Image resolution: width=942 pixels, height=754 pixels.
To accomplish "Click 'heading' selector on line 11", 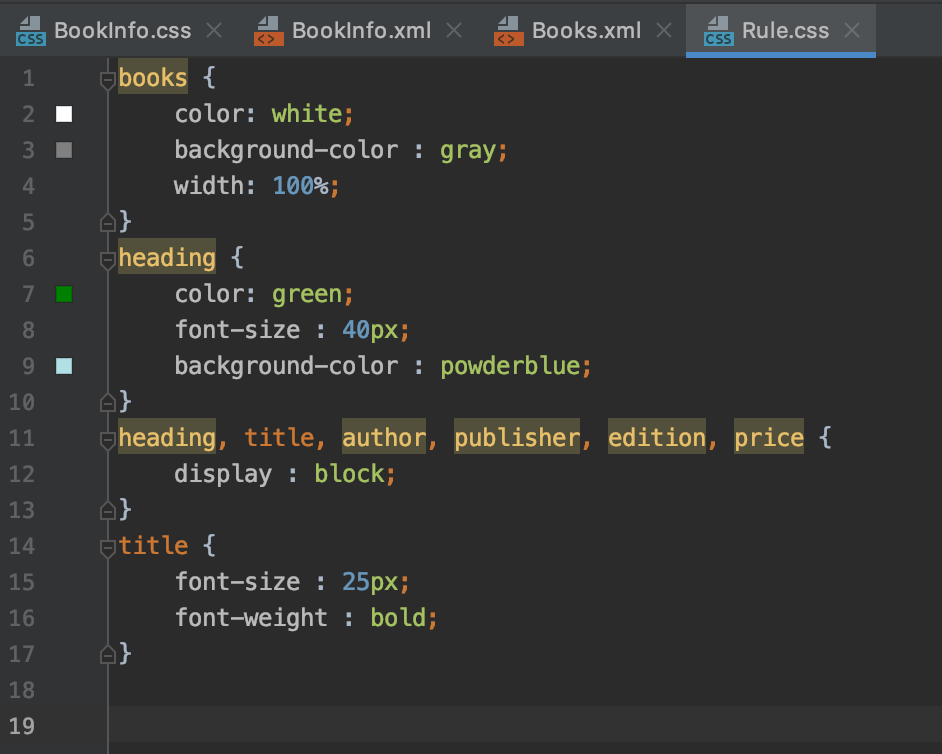I will (x=166, y=437).
